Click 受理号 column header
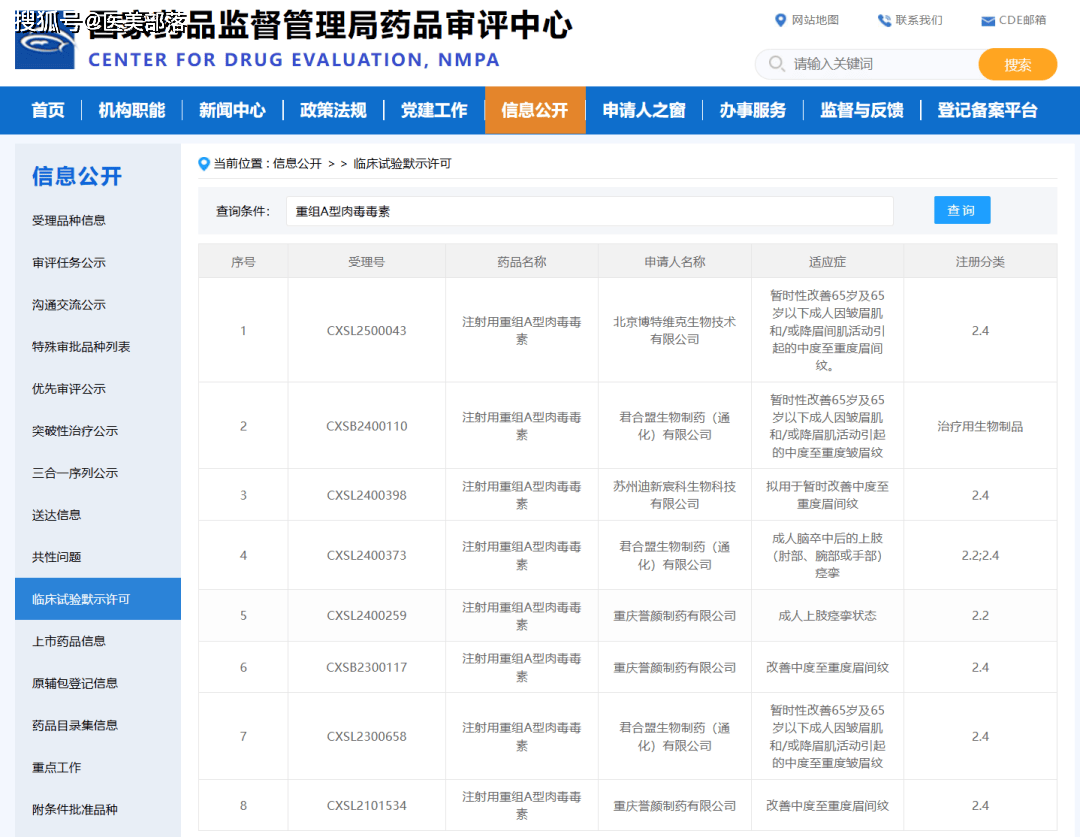 (366, 262)
